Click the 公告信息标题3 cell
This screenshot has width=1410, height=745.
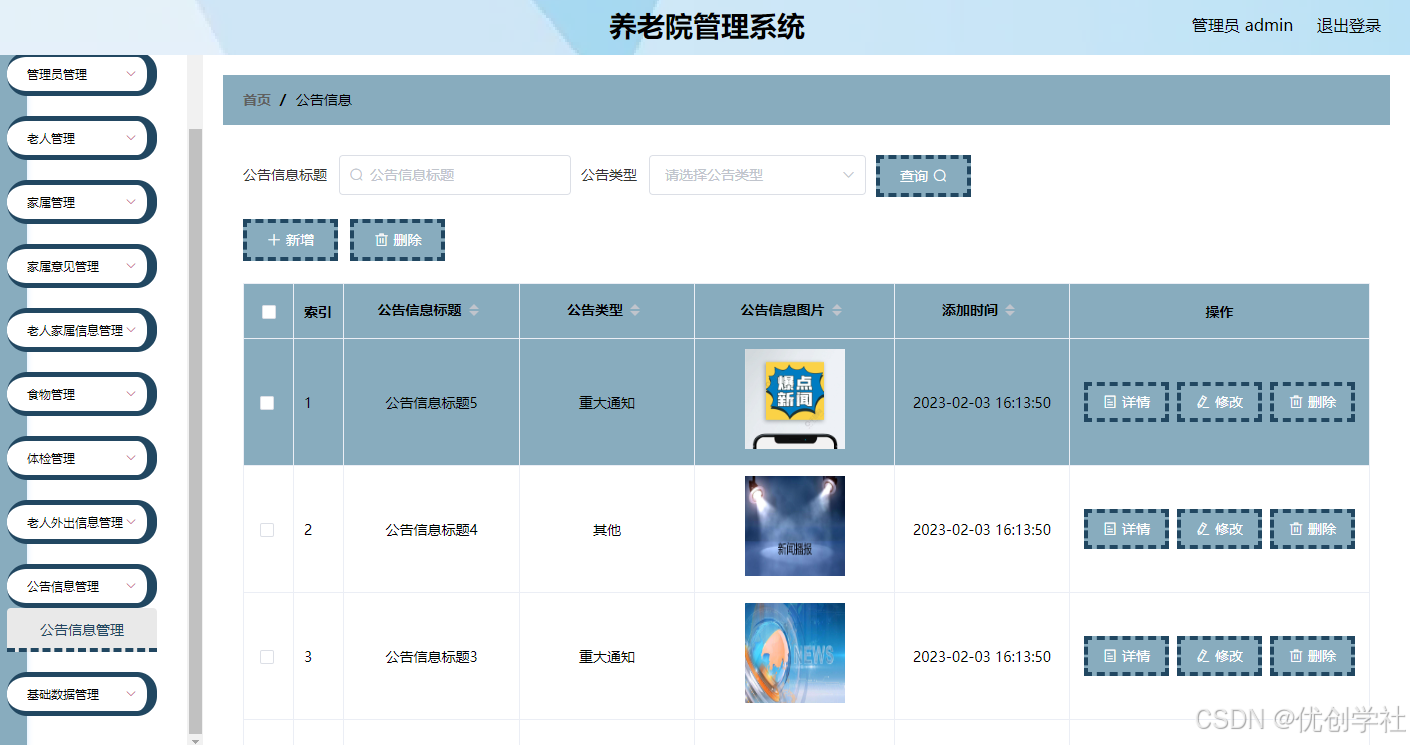[432, 657]
